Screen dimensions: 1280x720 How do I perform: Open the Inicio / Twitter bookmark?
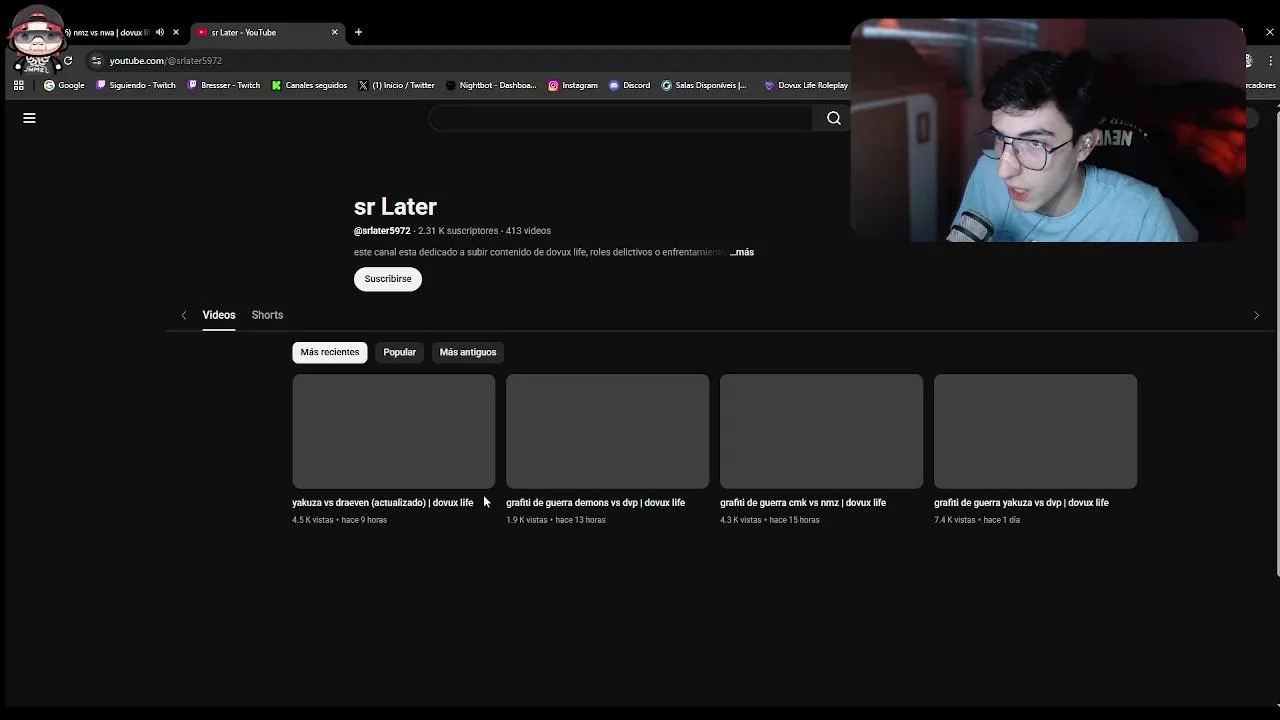(x=396, y=85)
